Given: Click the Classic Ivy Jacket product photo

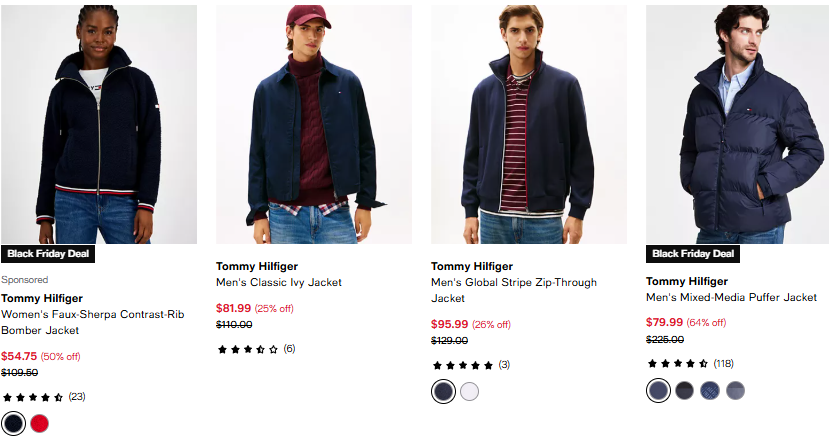Looking at the screenshot, I should click(313, 125).
